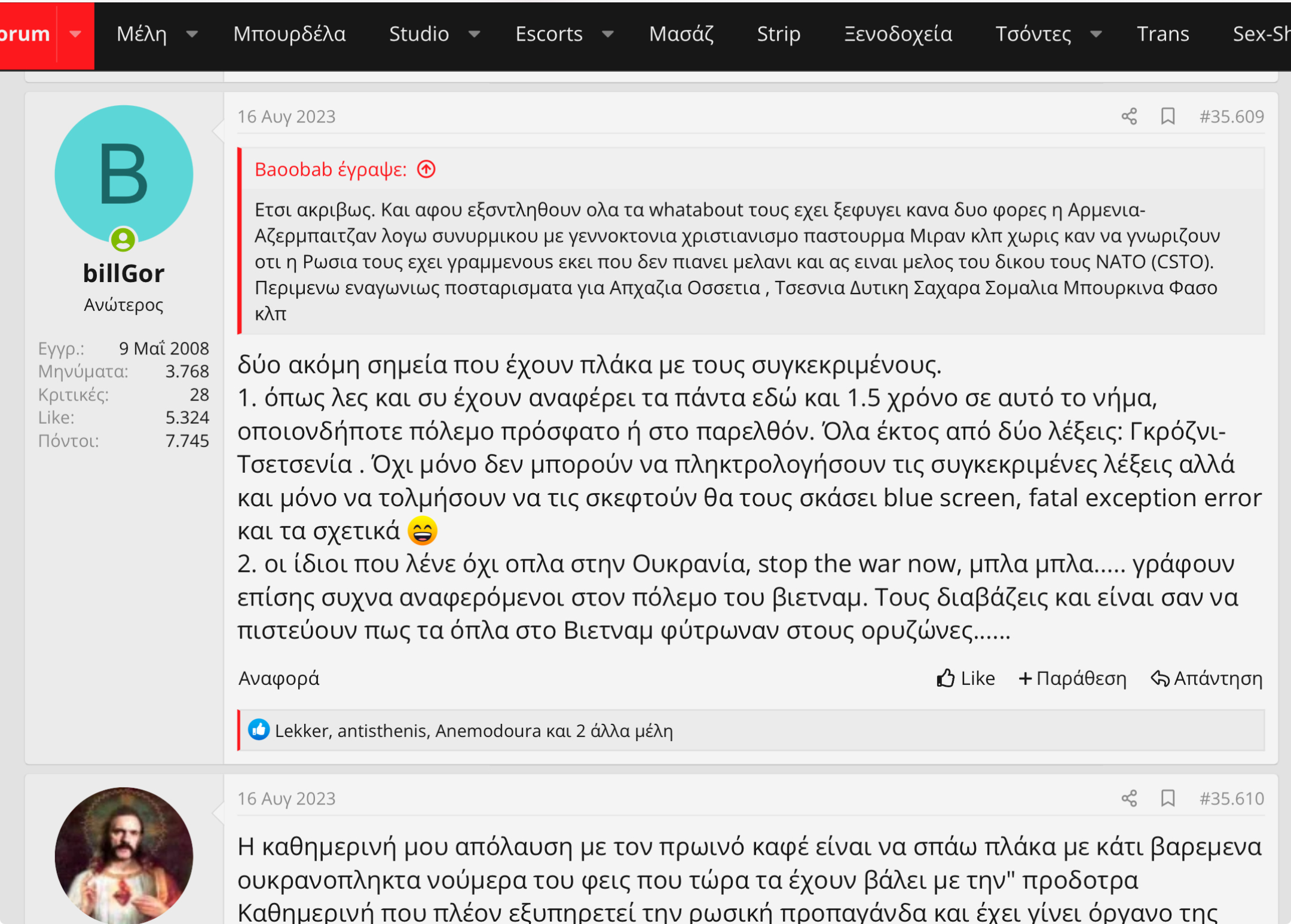Expand the Studio dropdown arrow
The width and height of the screenshot is (1291, 924).
pos(474,35)
